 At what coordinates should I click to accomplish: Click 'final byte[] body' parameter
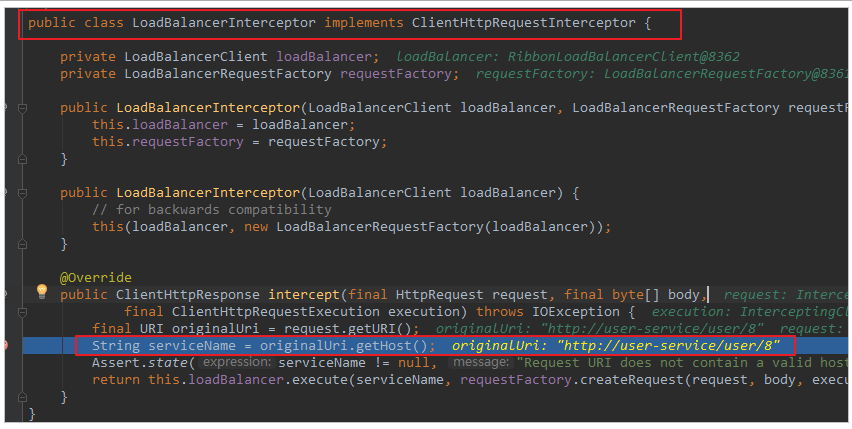tap(632, 295)
